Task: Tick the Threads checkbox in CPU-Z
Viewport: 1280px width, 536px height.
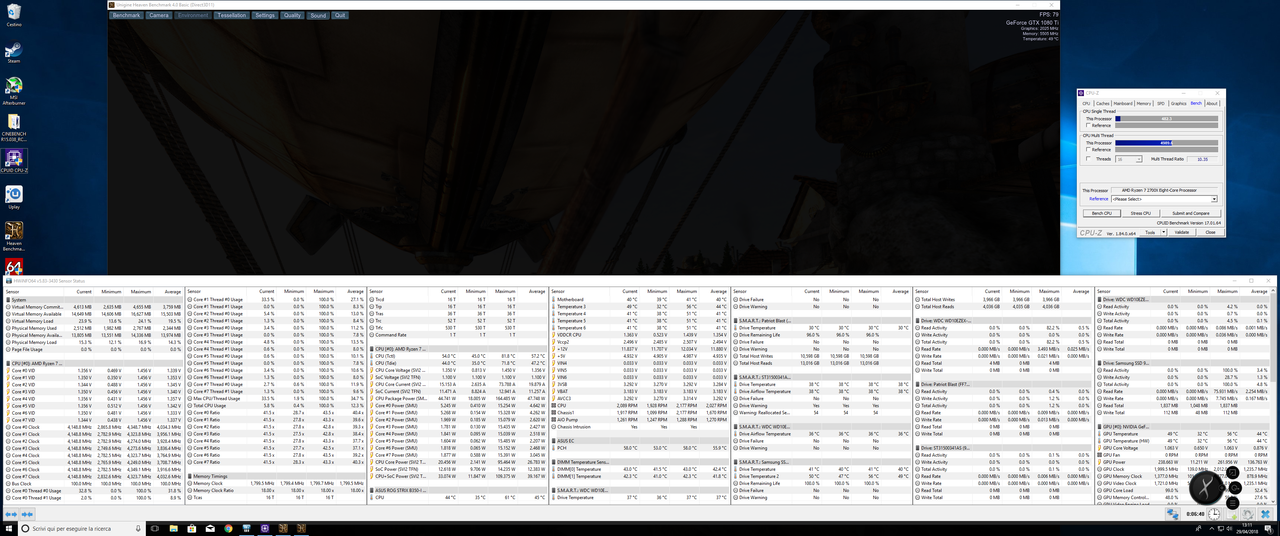Action: coord(1088,158)
